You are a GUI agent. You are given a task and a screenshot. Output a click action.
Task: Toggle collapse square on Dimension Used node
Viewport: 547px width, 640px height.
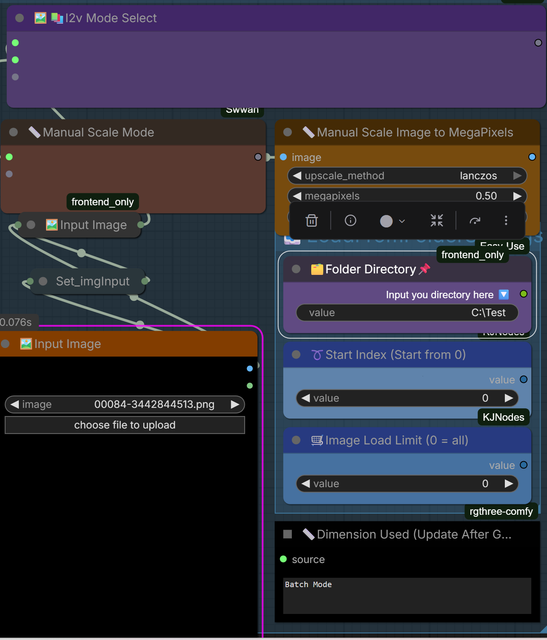(x=287, y=534)
